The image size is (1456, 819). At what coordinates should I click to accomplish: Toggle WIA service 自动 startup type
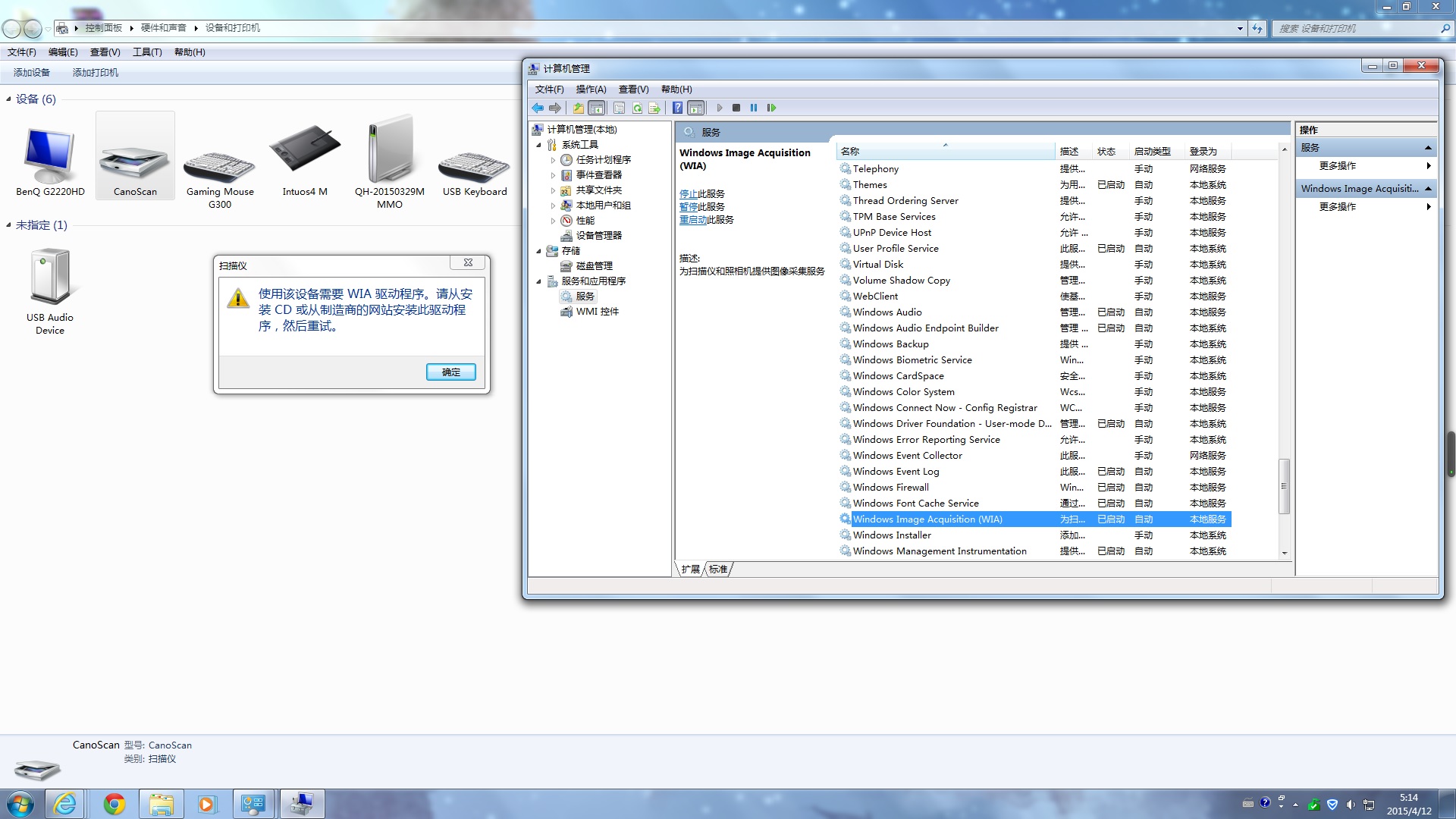pos(1143,519)
